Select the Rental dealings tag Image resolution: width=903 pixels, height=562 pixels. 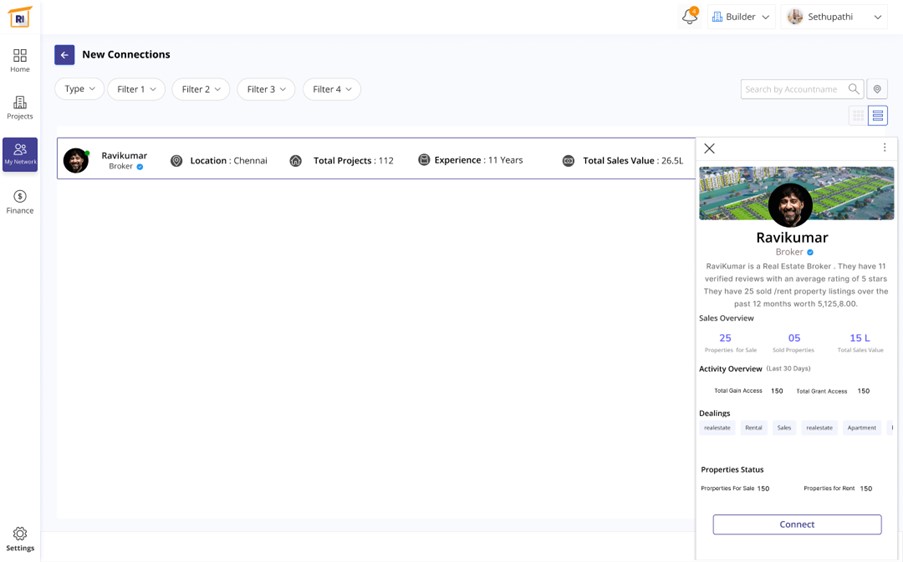tap(753, 428)
